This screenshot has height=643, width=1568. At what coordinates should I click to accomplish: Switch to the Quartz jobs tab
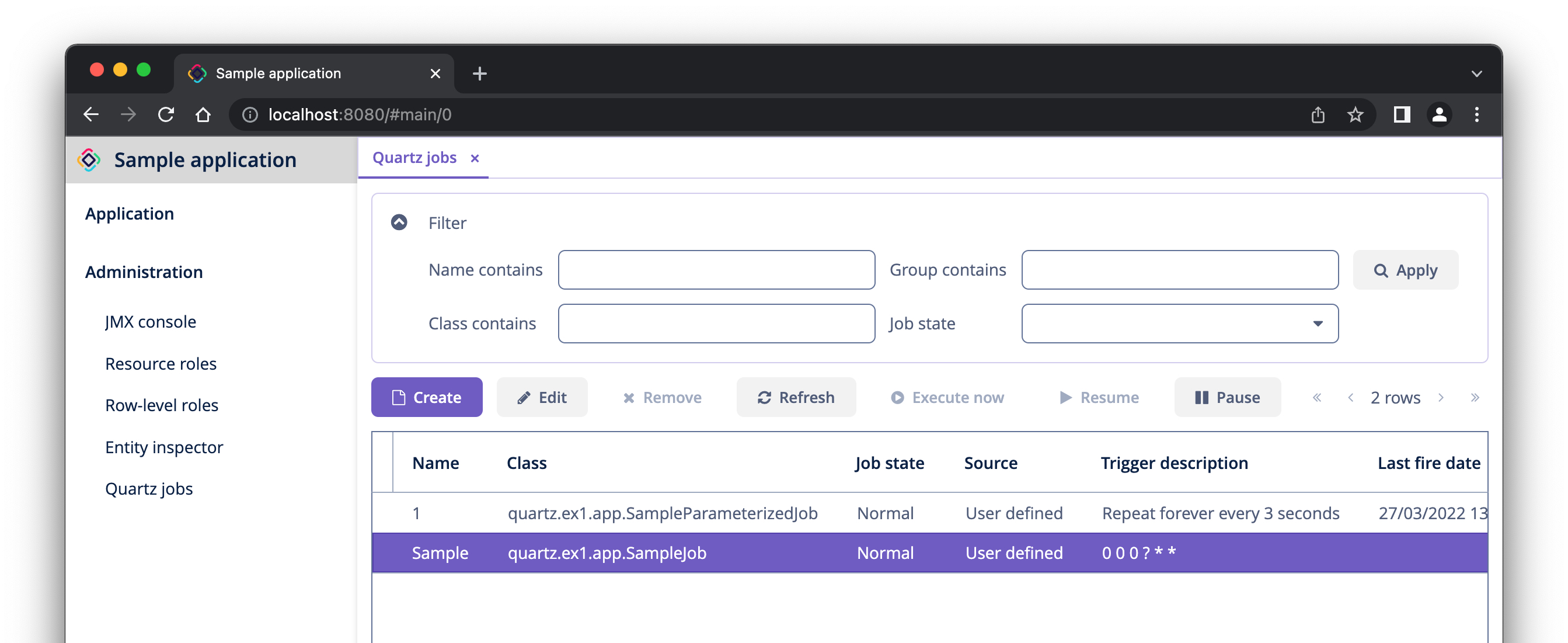pyautogui.click(x=414, y=158)
